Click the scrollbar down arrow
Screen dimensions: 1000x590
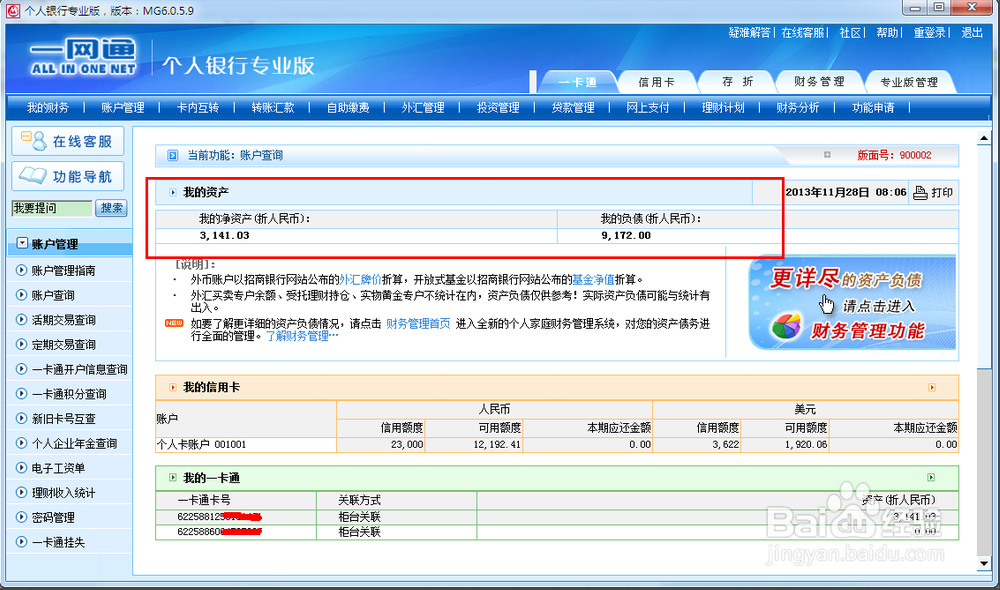tap(983, 563)
